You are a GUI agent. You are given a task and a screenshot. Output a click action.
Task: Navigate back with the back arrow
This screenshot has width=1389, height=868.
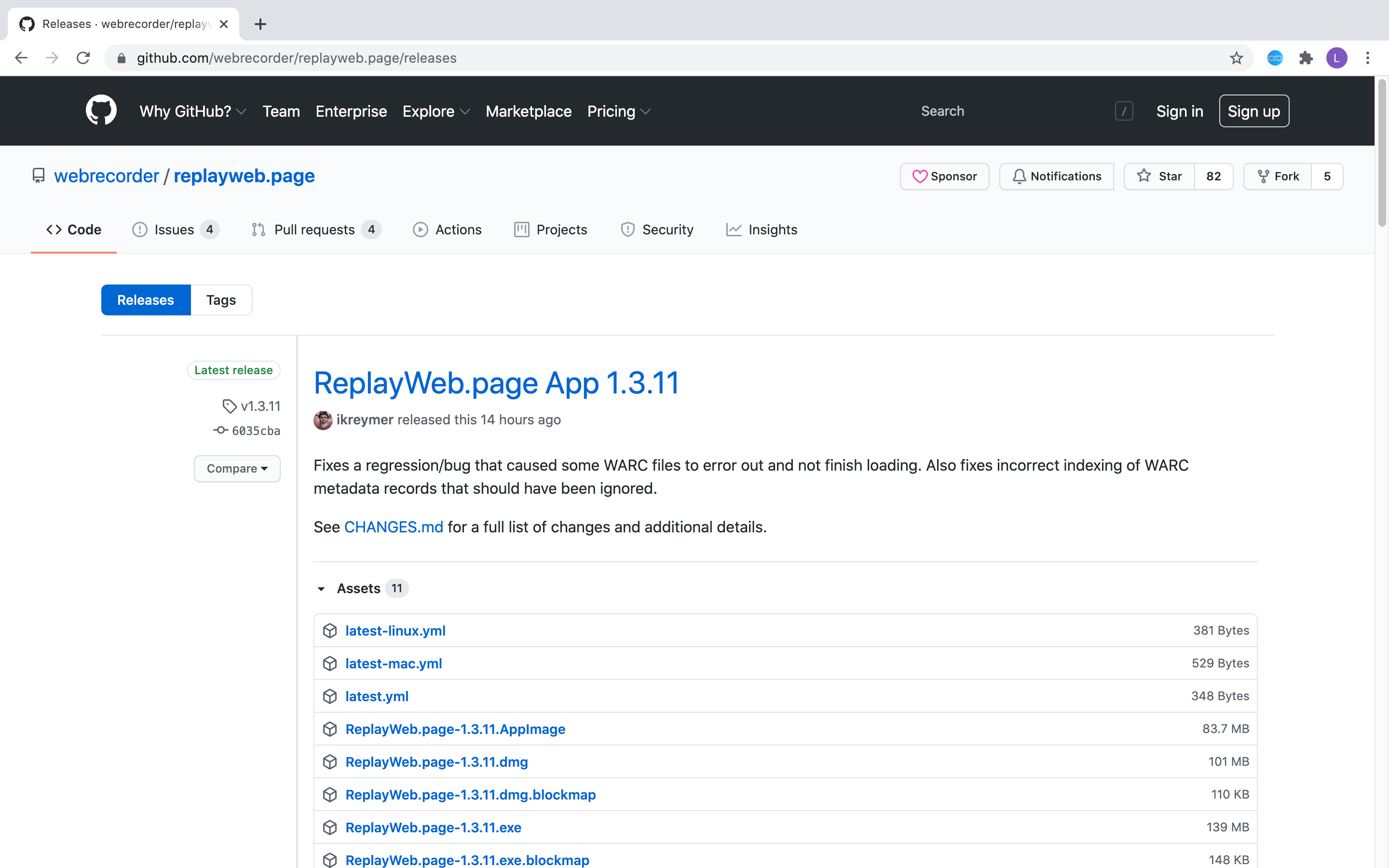[21, 58]
